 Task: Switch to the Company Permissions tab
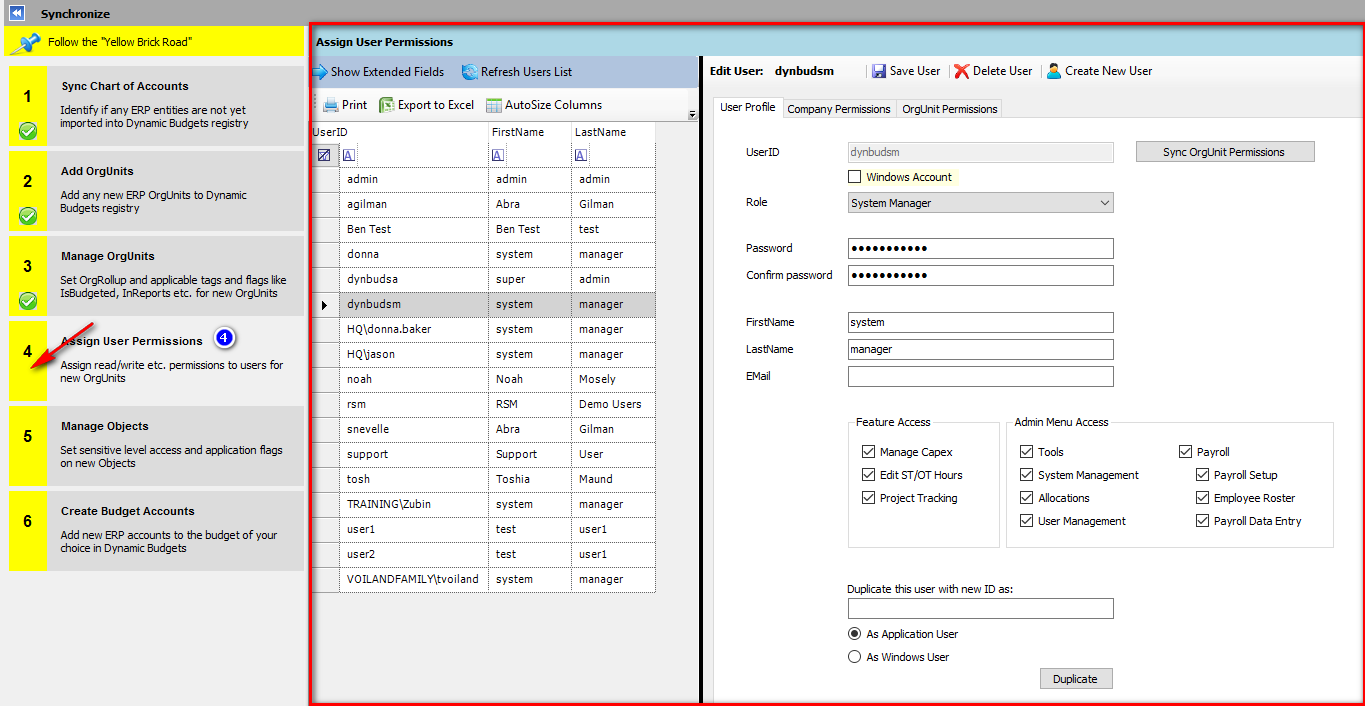[839, 109]
